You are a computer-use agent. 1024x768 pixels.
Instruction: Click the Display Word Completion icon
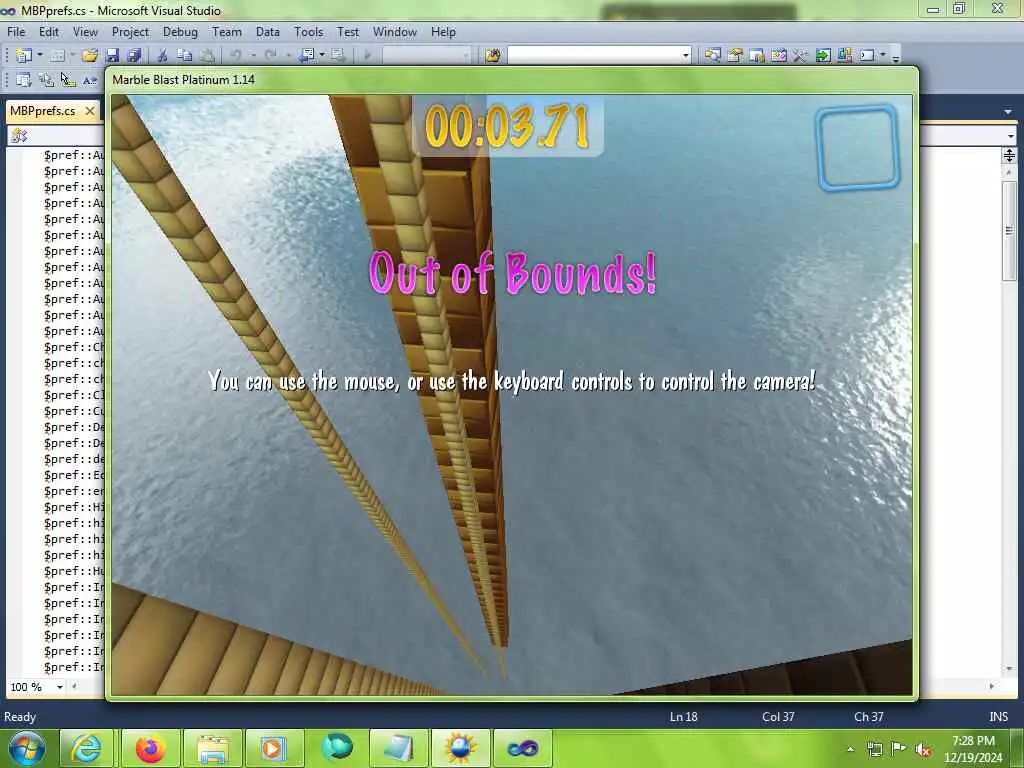(x=89, y=80)
